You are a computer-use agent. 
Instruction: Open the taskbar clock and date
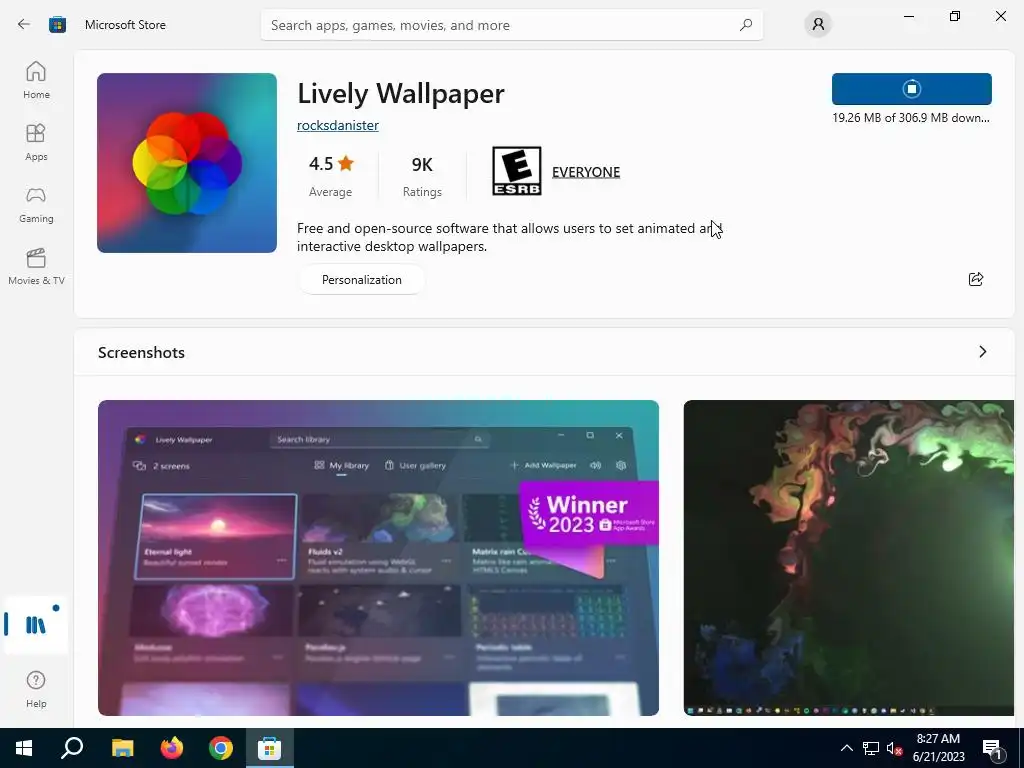click(x=938, y=748)
